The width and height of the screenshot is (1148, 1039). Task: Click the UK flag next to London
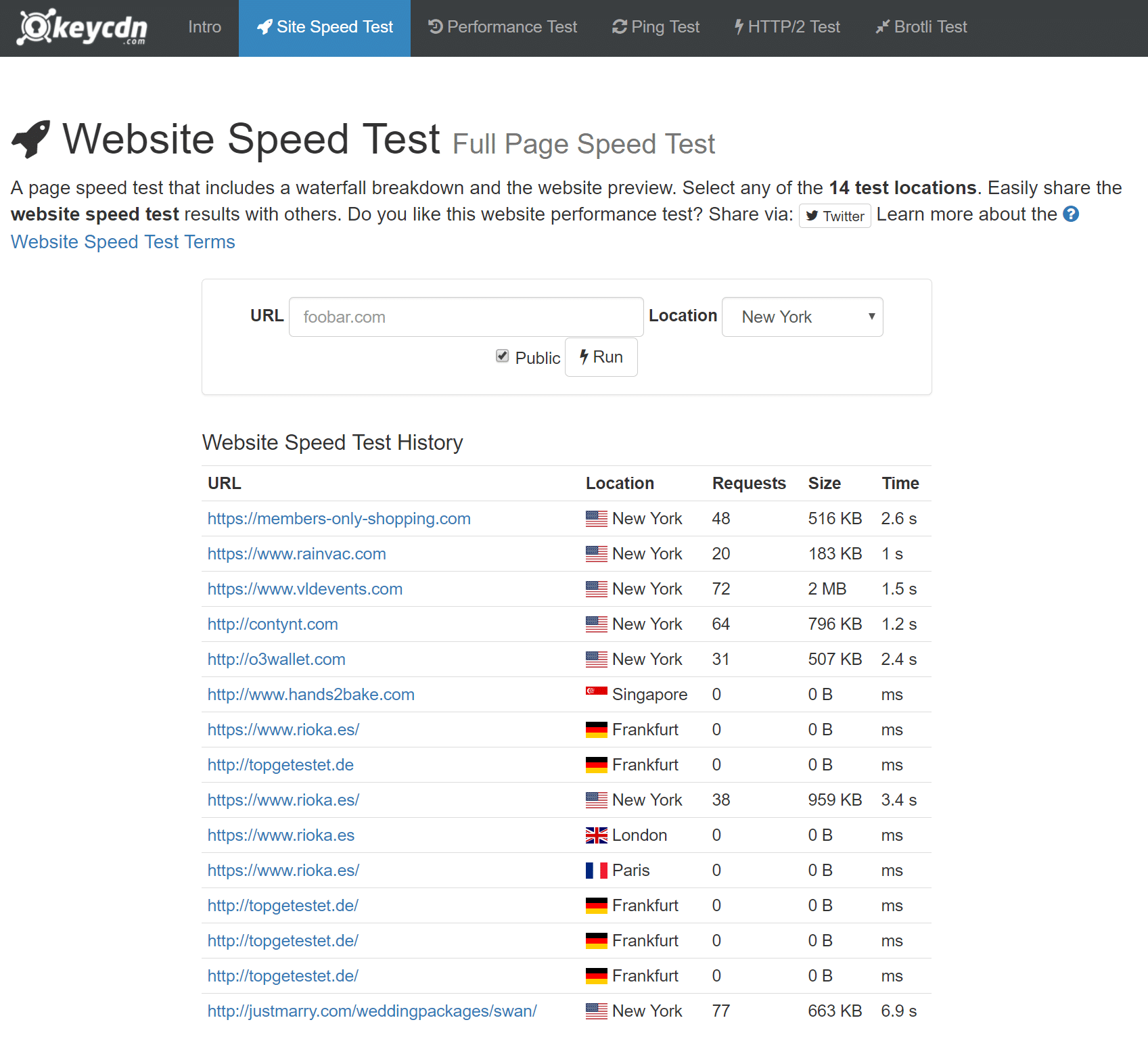point(595,835)
